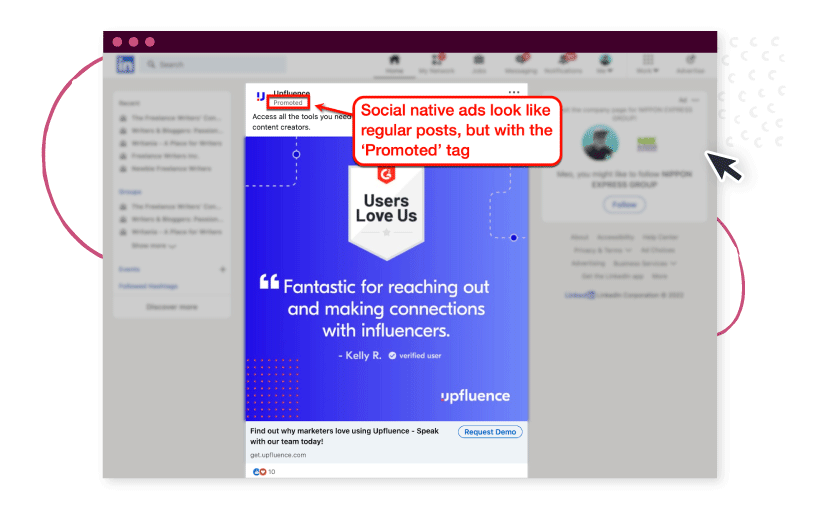Open the Messaging nav tab

521,64
